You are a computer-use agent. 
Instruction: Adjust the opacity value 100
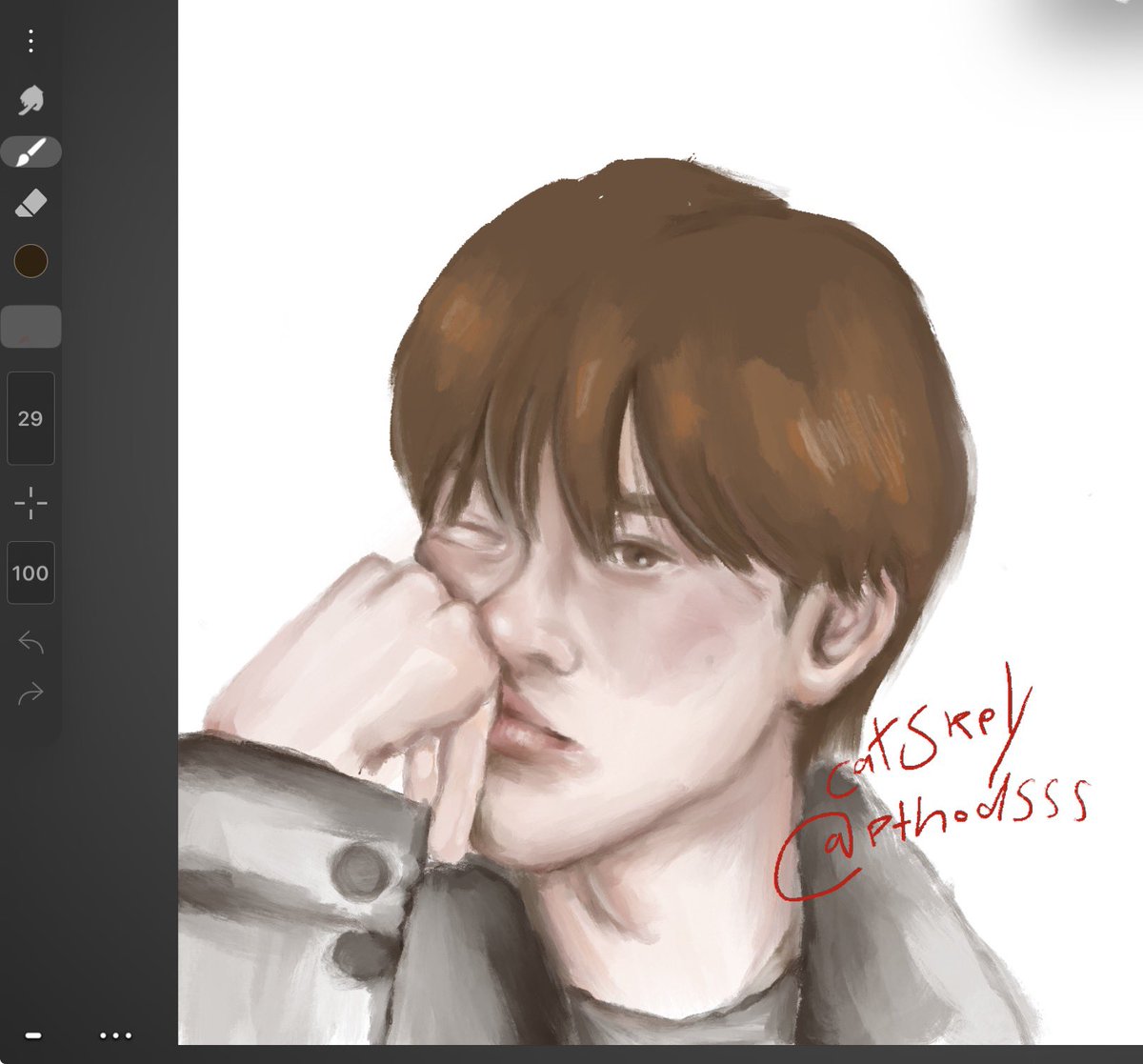point(30,572)
